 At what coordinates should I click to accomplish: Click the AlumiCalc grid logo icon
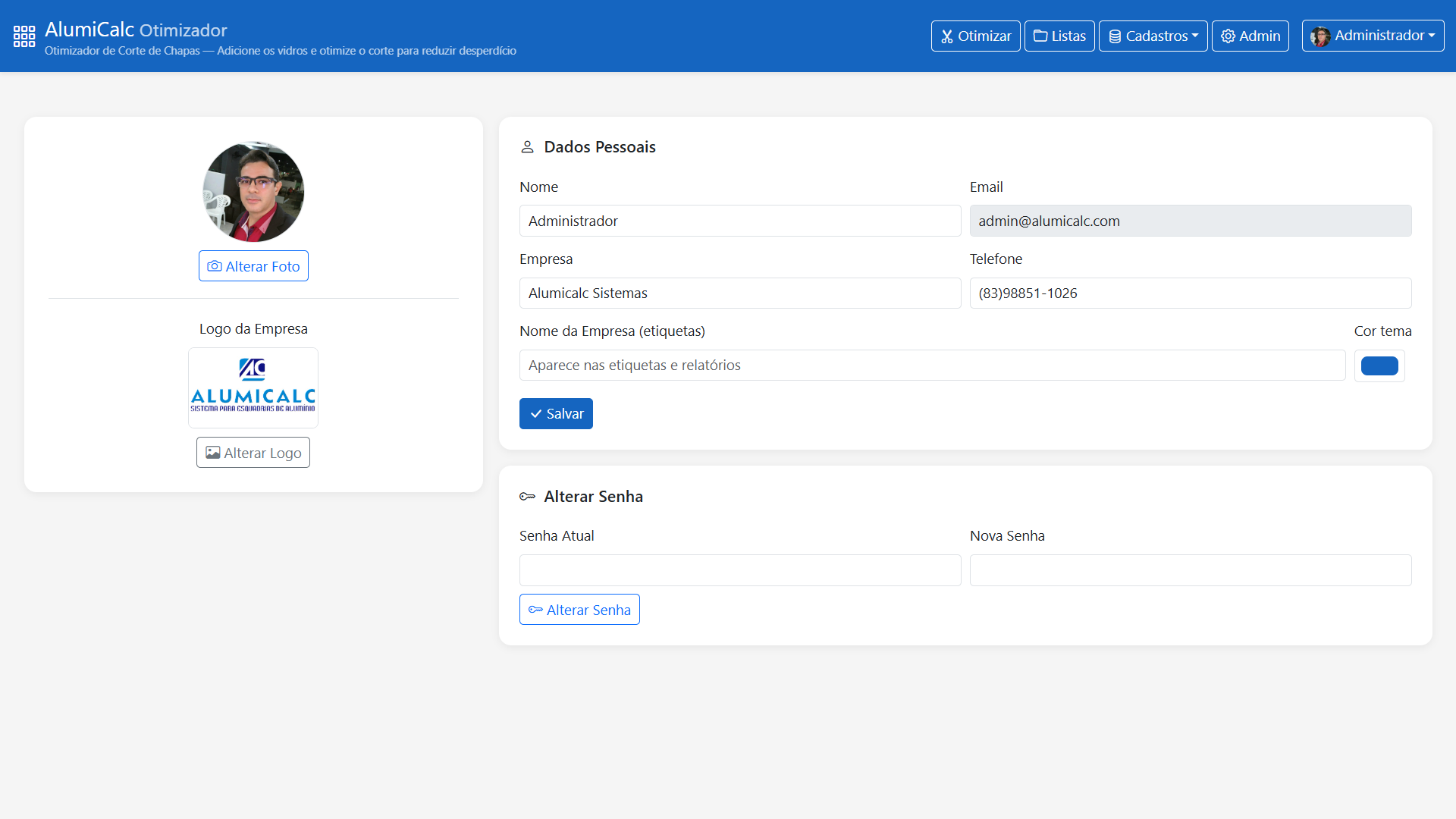click(x=24, y=36)
